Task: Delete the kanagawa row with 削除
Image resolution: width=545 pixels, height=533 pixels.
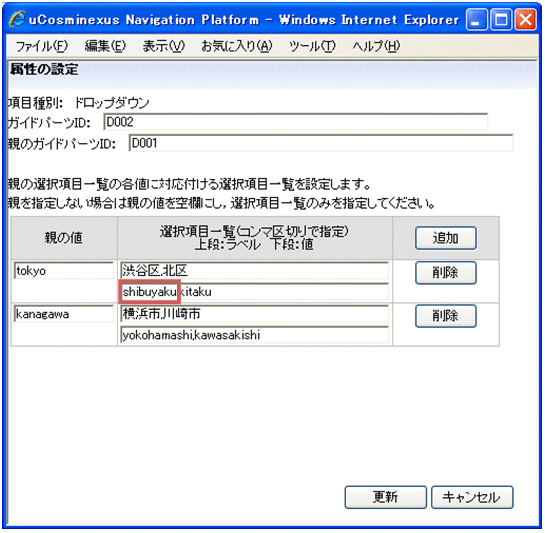Action: click(446, 316)
